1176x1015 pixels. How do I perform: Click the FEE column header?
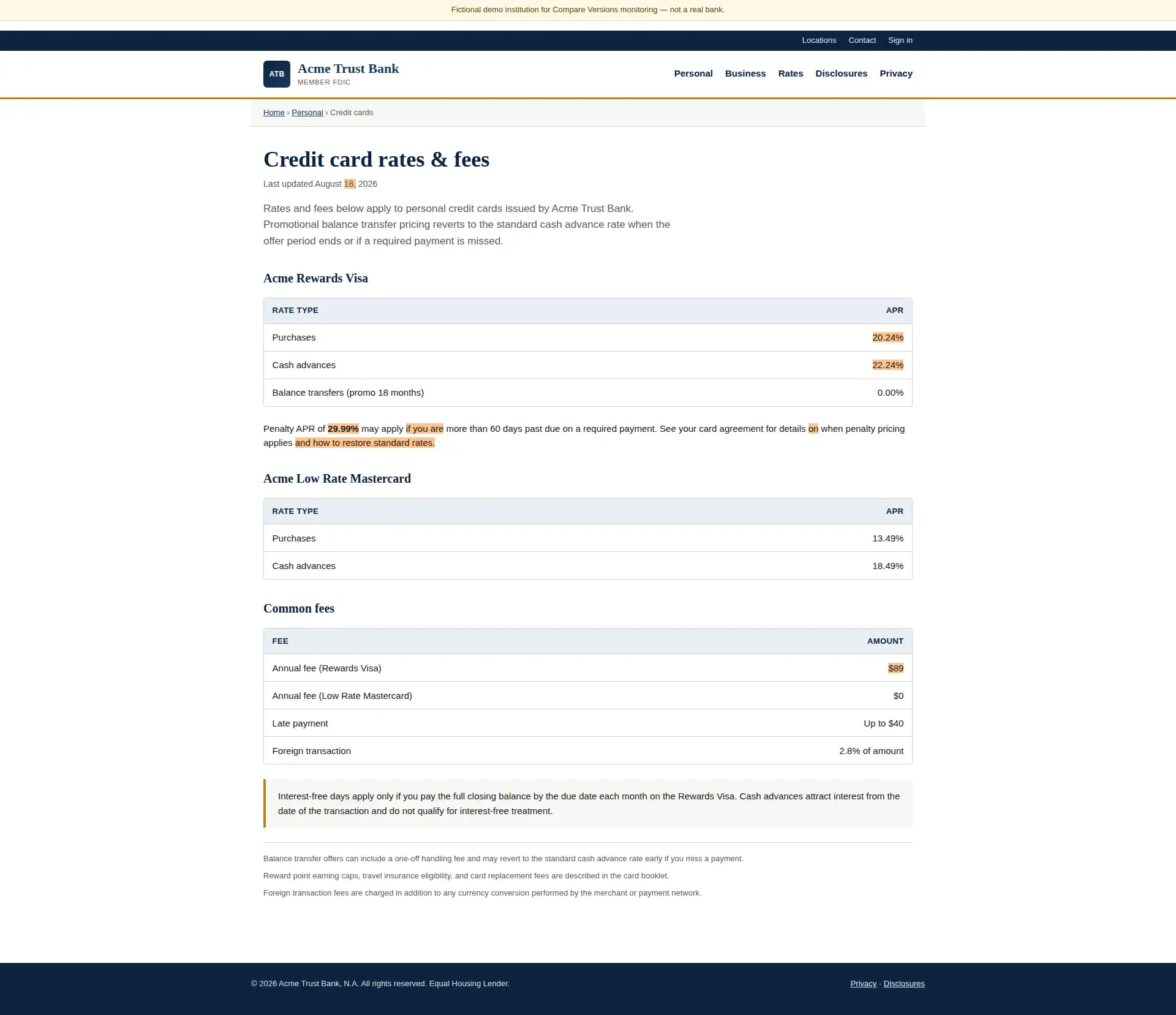coord(280,641)
